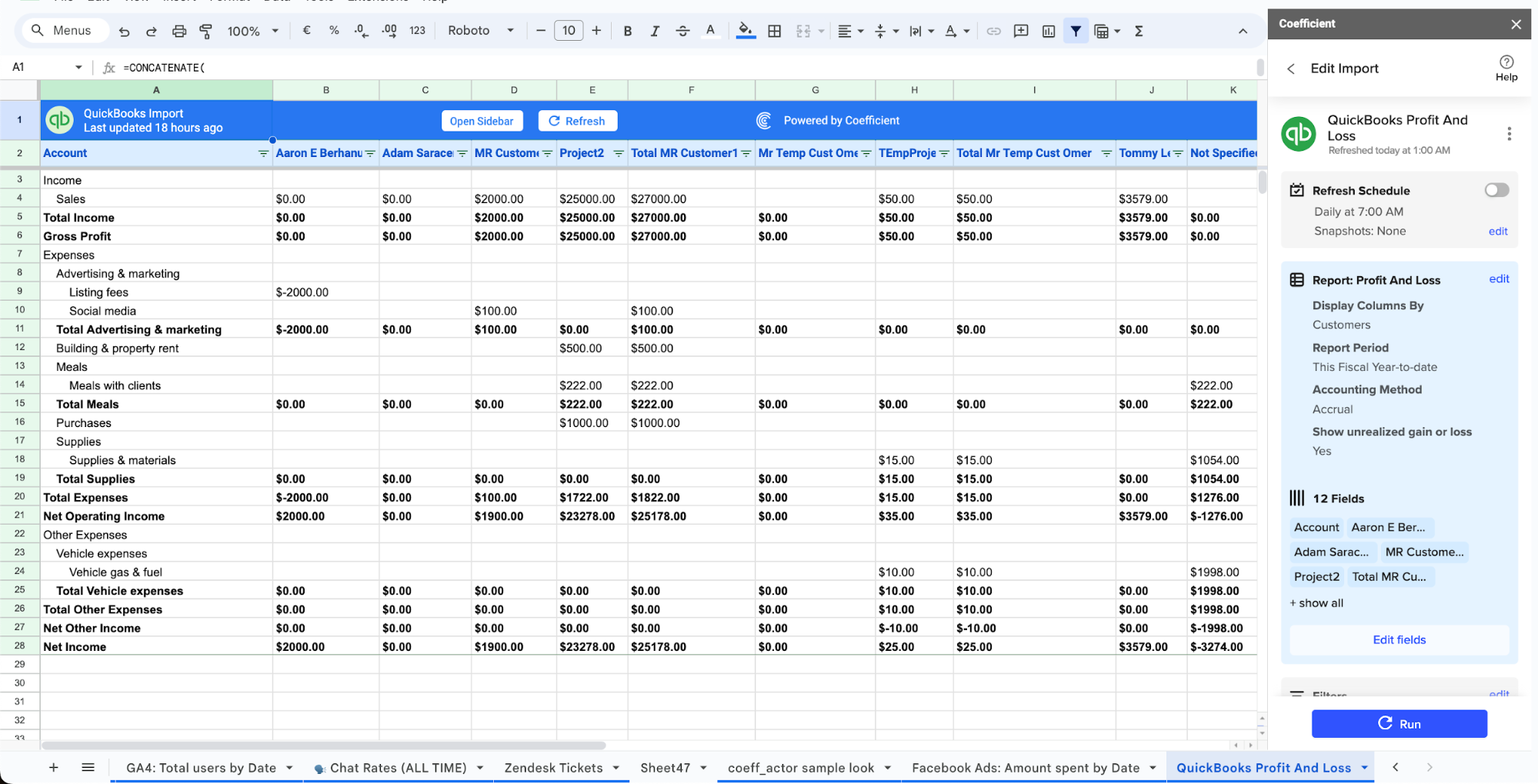Screen dimensions: 1538x784
Task: Click the strikethrough formatting icon
Action: click(x=682, y=31)
